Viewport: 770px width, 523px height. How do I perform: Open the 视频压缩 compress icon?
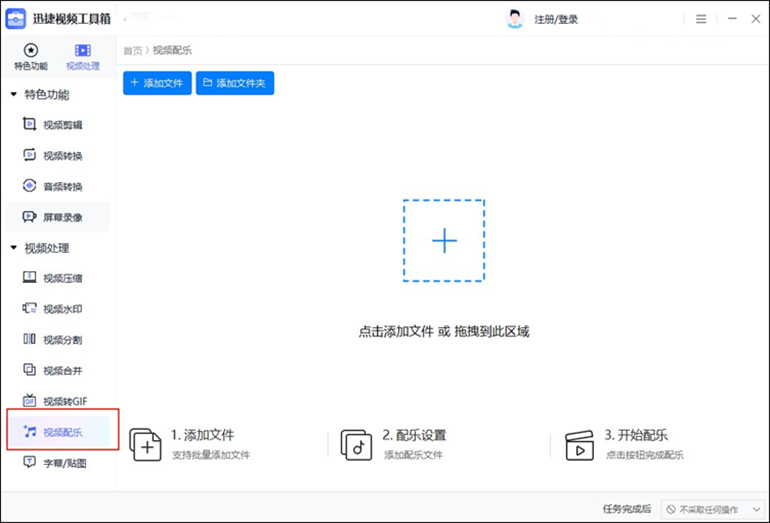29,277
